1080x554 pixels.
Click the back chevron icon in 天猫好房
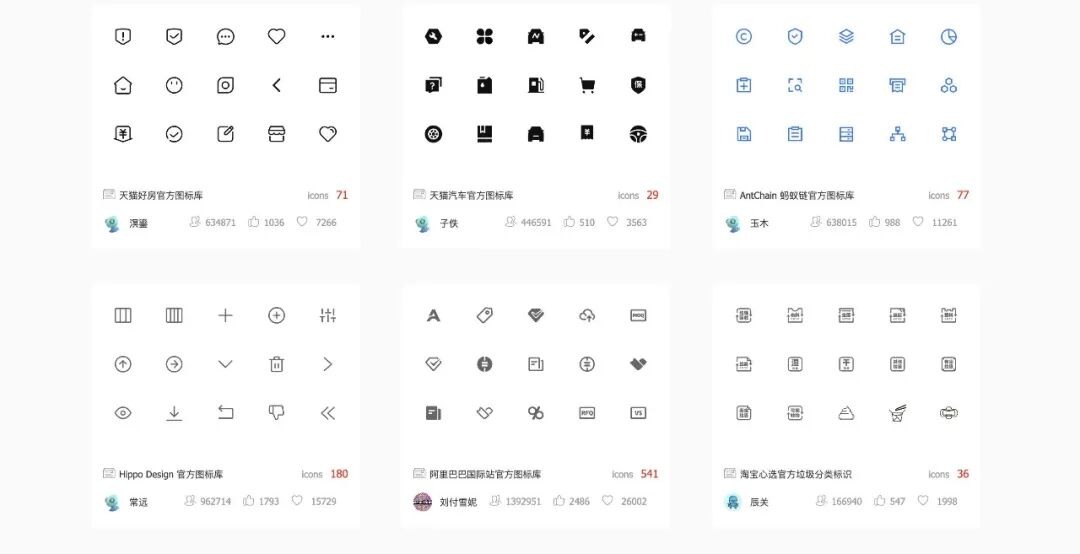[276, 85]
